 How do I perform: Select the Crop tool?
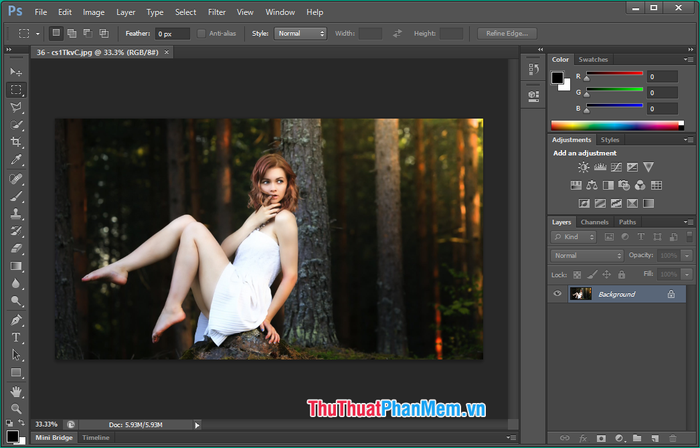coord(16,142)
